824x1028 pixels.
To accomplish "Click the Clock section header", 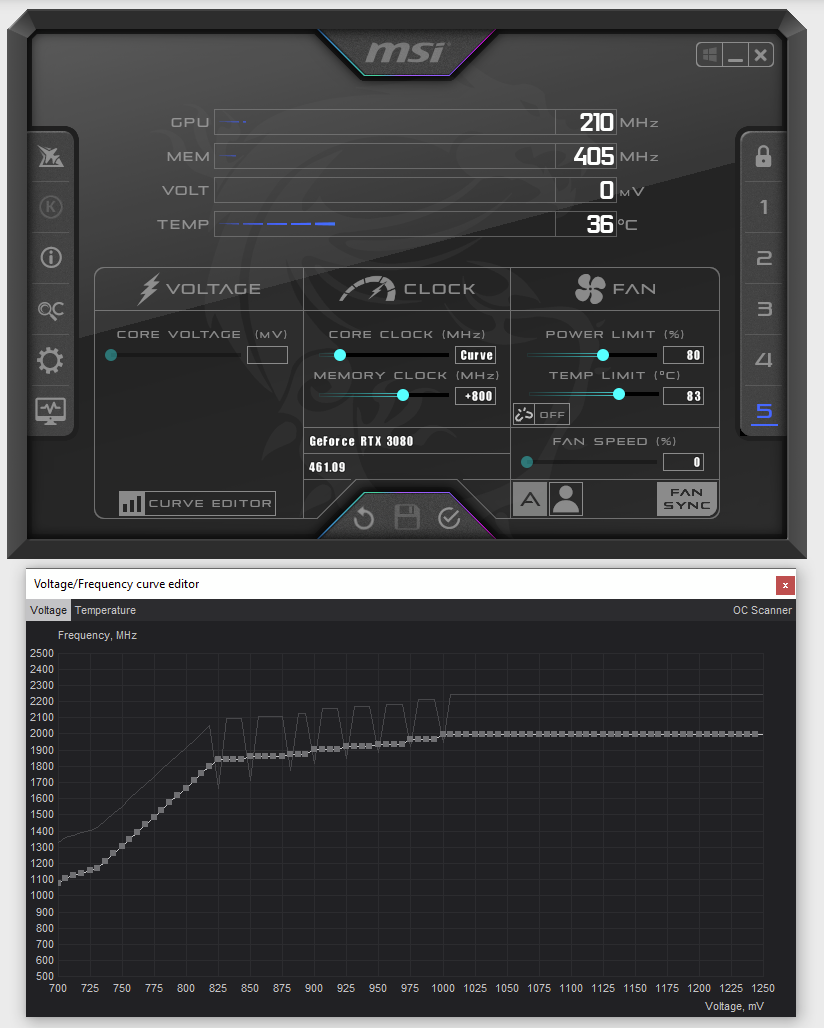I will tap(407, 289).
